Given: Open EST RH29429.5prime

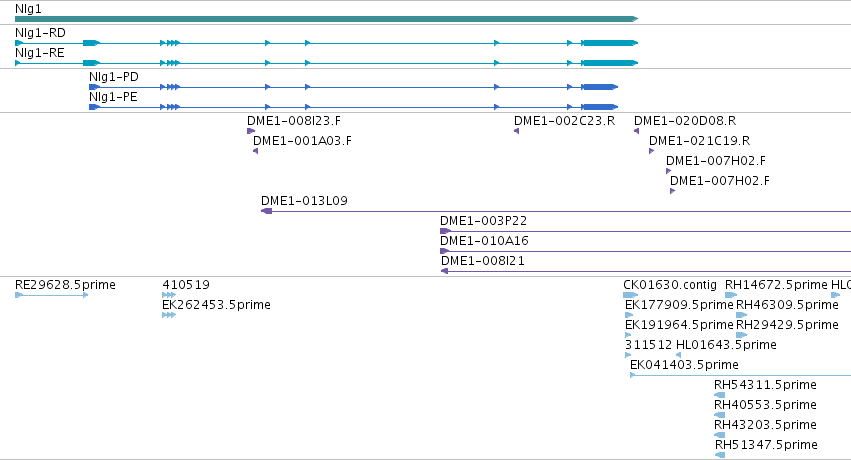Looking at the screenshot, I should point(788,324).
